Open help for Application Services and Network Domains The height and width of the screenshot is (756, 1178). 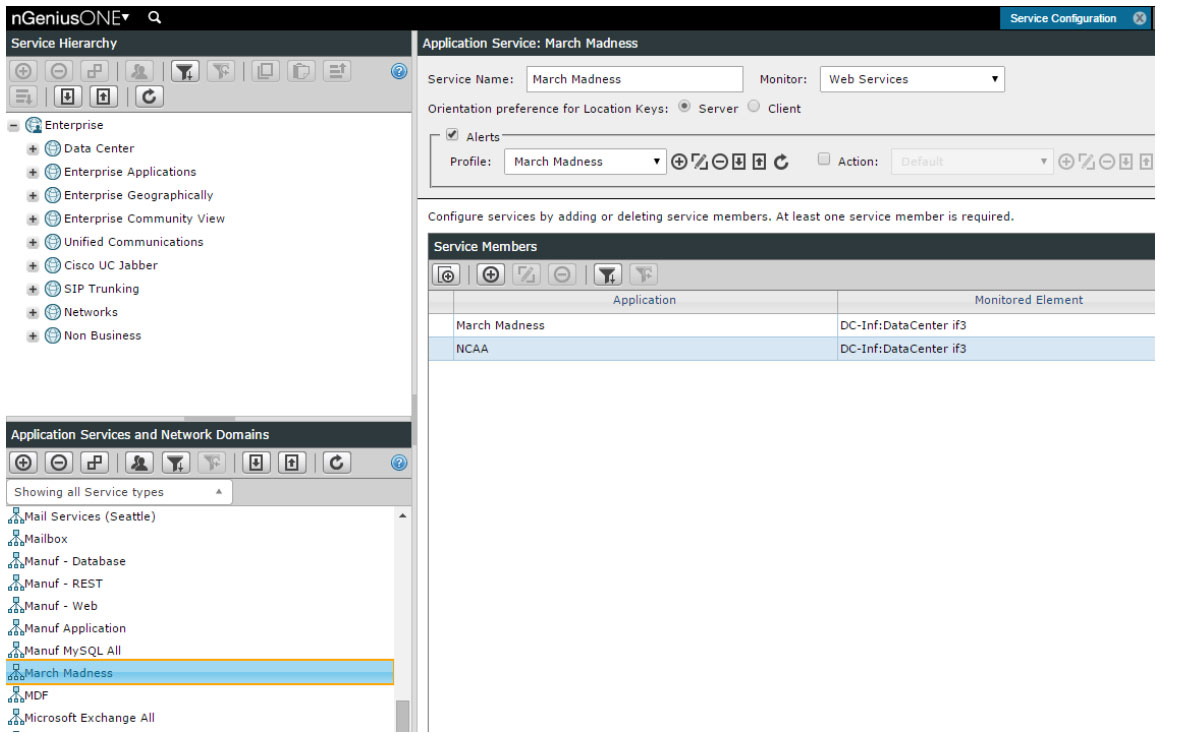[x=399, y=463]
